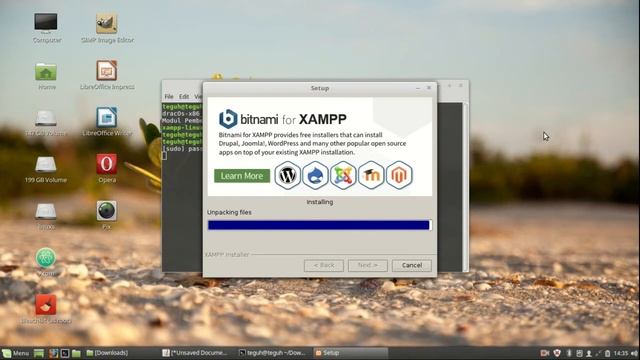
Task: Open the Learn More link button
Action: tap(242, 176)
